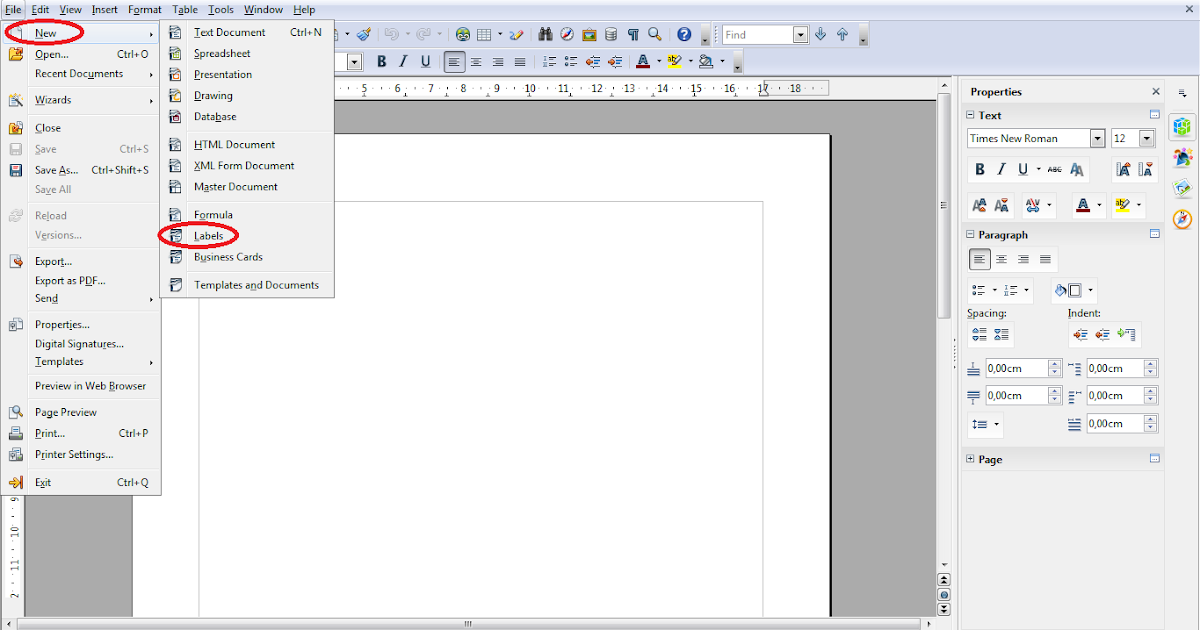Open Times New Roman font dropdown in sidebar
1200x630 pixels.
click(1097, 139)
